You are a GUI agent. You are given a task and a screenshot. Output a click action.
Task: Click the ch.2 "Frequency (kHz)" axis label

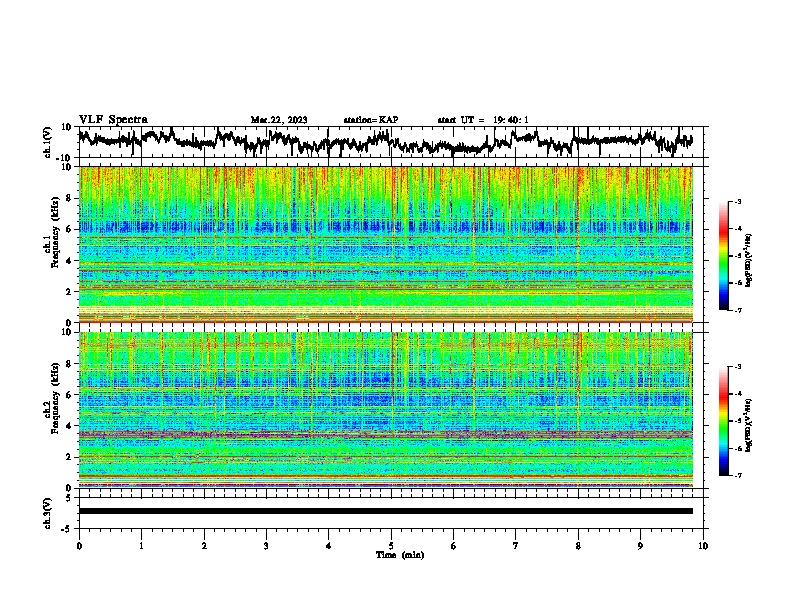tap(55, 398)
